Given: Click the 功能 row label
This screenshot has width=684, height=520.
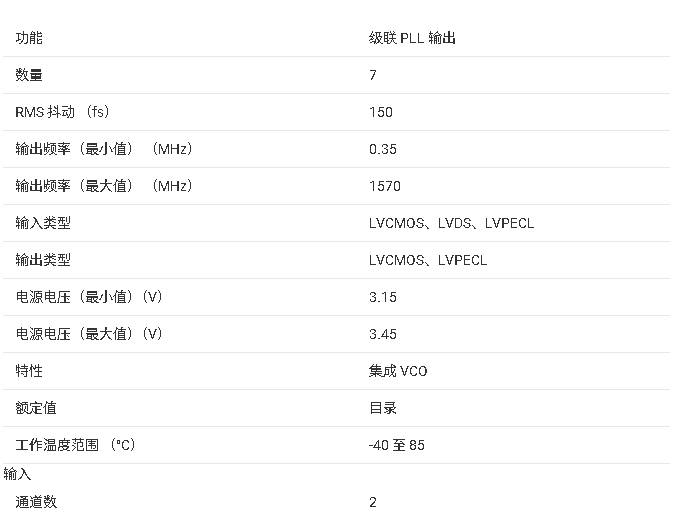Looking at the screenshot, I should pos(29,38).
